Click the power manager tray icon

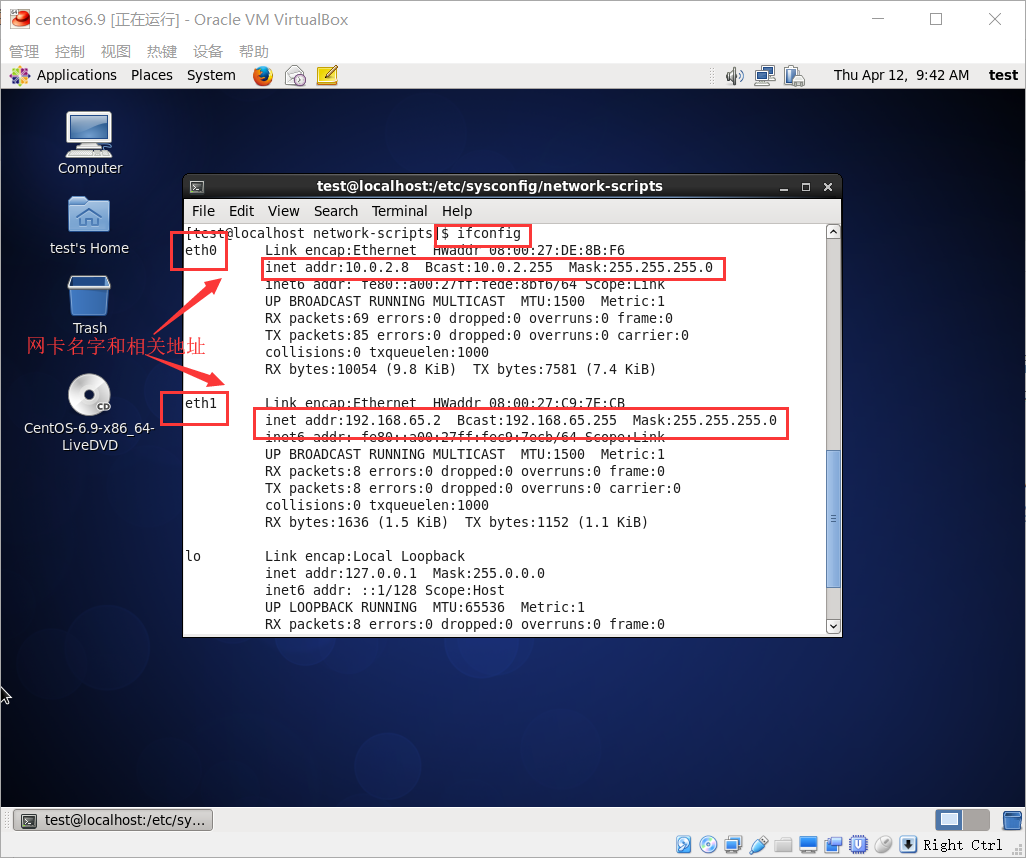[794, 76]
